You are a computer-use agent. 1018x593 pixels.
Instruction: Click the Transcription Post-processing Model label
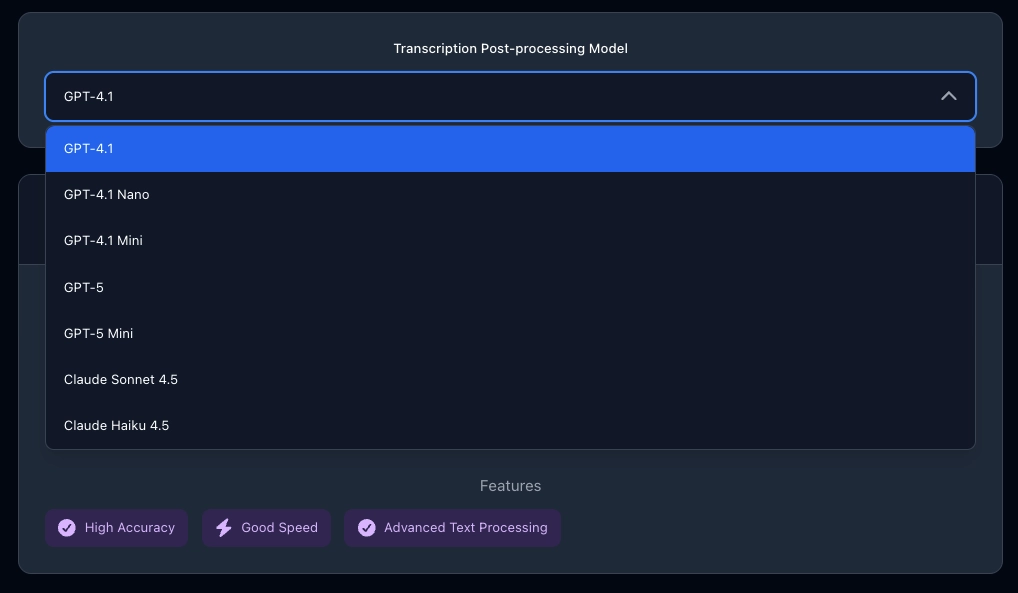click(x=510, y=48)
